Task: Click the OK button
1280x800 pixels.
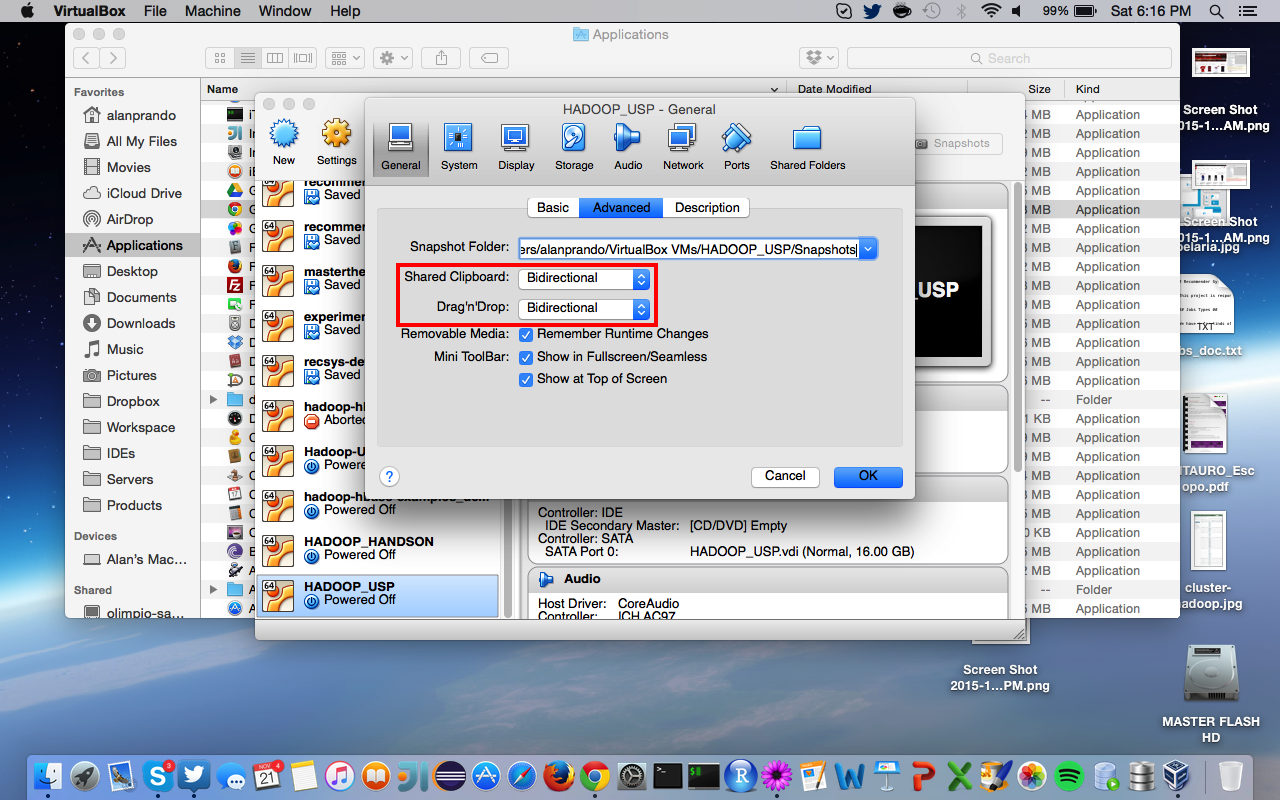Action: tap(868, 476)
